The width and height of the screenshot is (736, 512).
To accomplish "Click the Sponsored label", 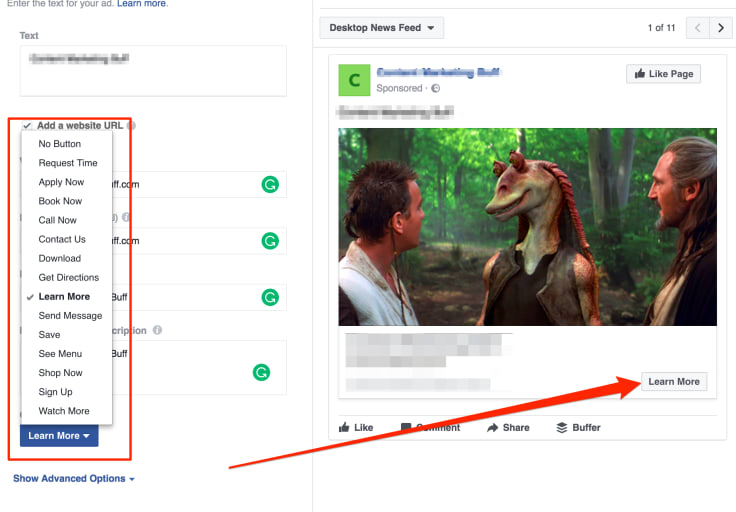I will click(399, 88).
